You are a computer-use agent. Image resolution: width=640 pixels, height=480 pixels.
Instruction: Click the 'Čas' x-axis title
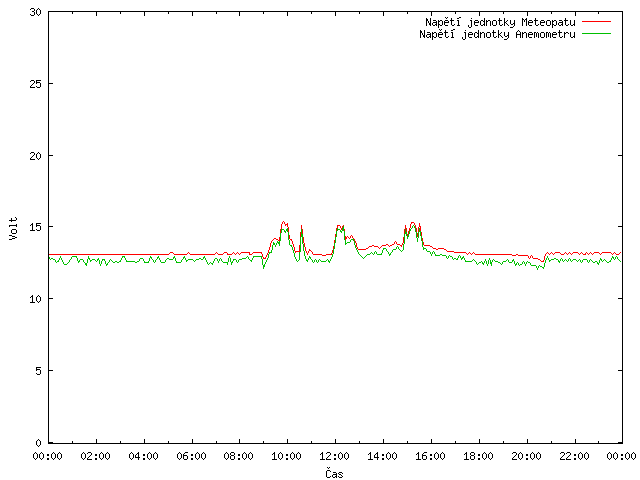(334, 473)
